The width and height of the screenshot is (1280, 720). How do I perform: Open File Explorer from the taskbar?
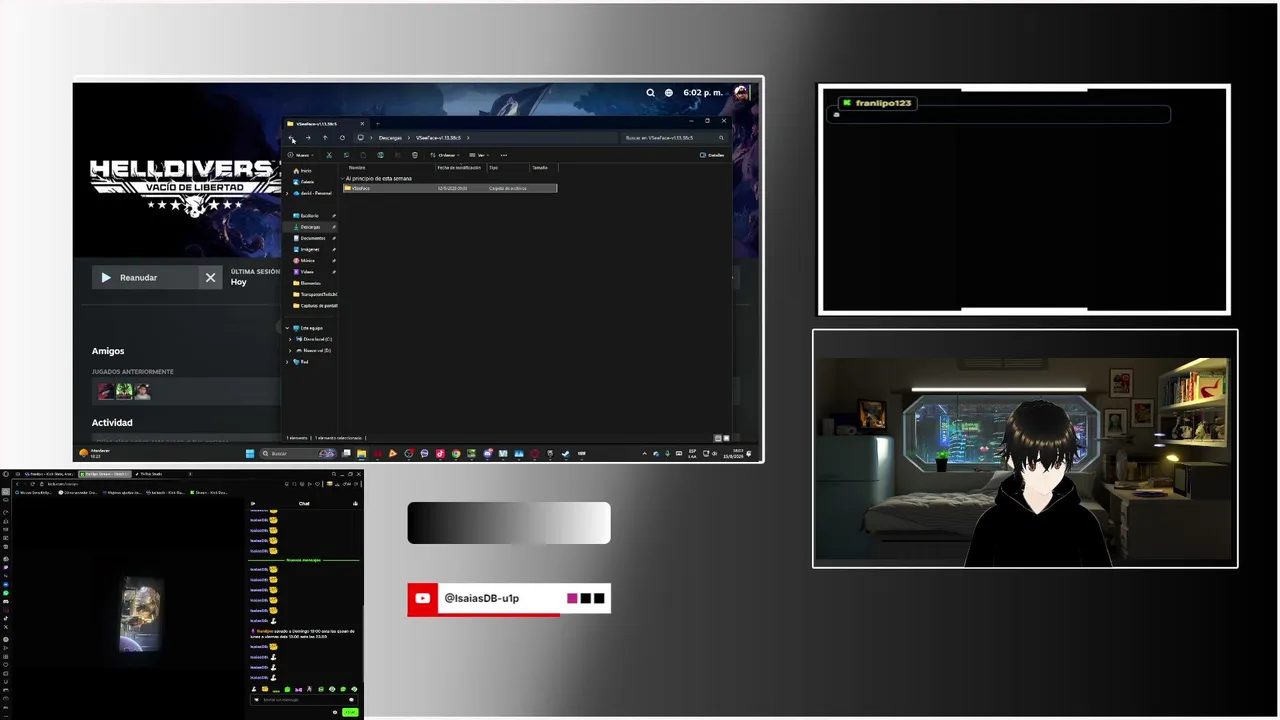[x=361, y=453]
